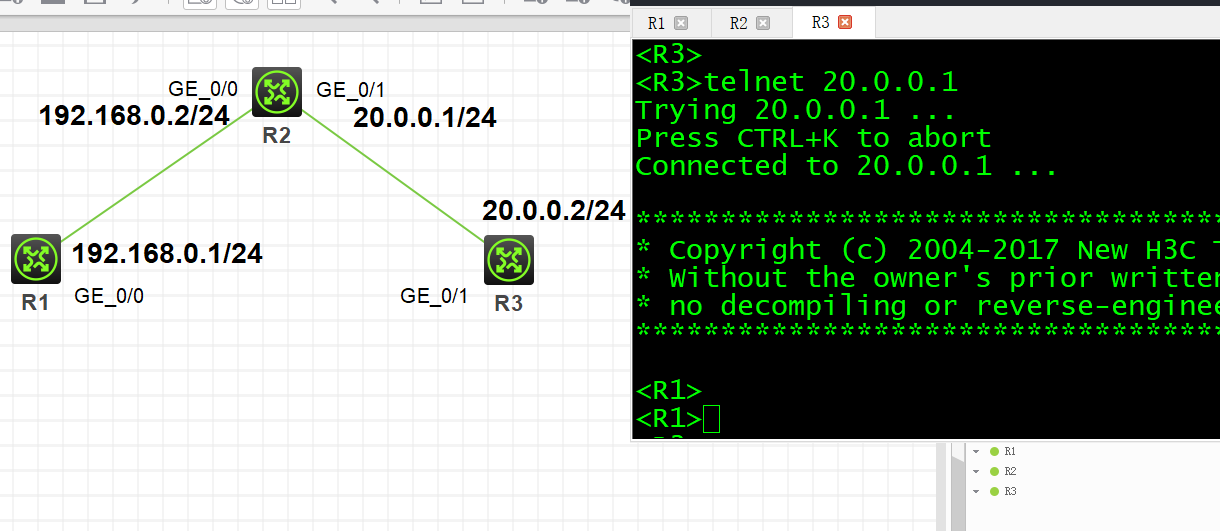The image size is (1220, 531).
Task: Select the R2 router icon on the topology
Action: point(276,93)
